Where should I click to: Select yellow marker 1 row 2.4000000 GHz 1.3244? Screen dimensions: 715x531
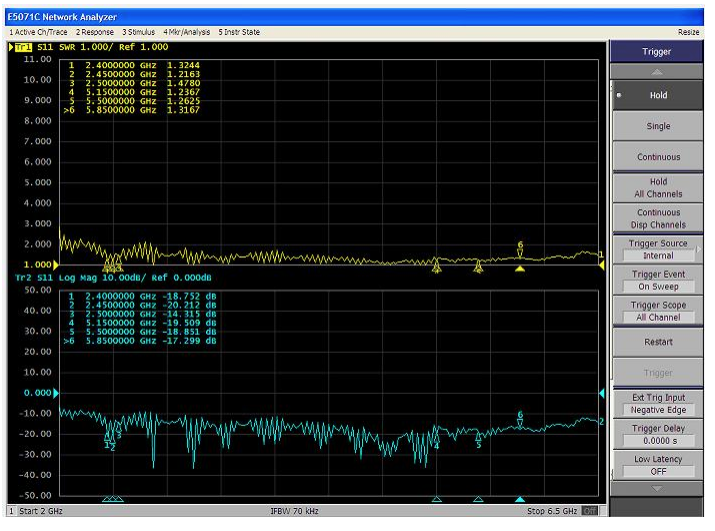tap(134, 65)
